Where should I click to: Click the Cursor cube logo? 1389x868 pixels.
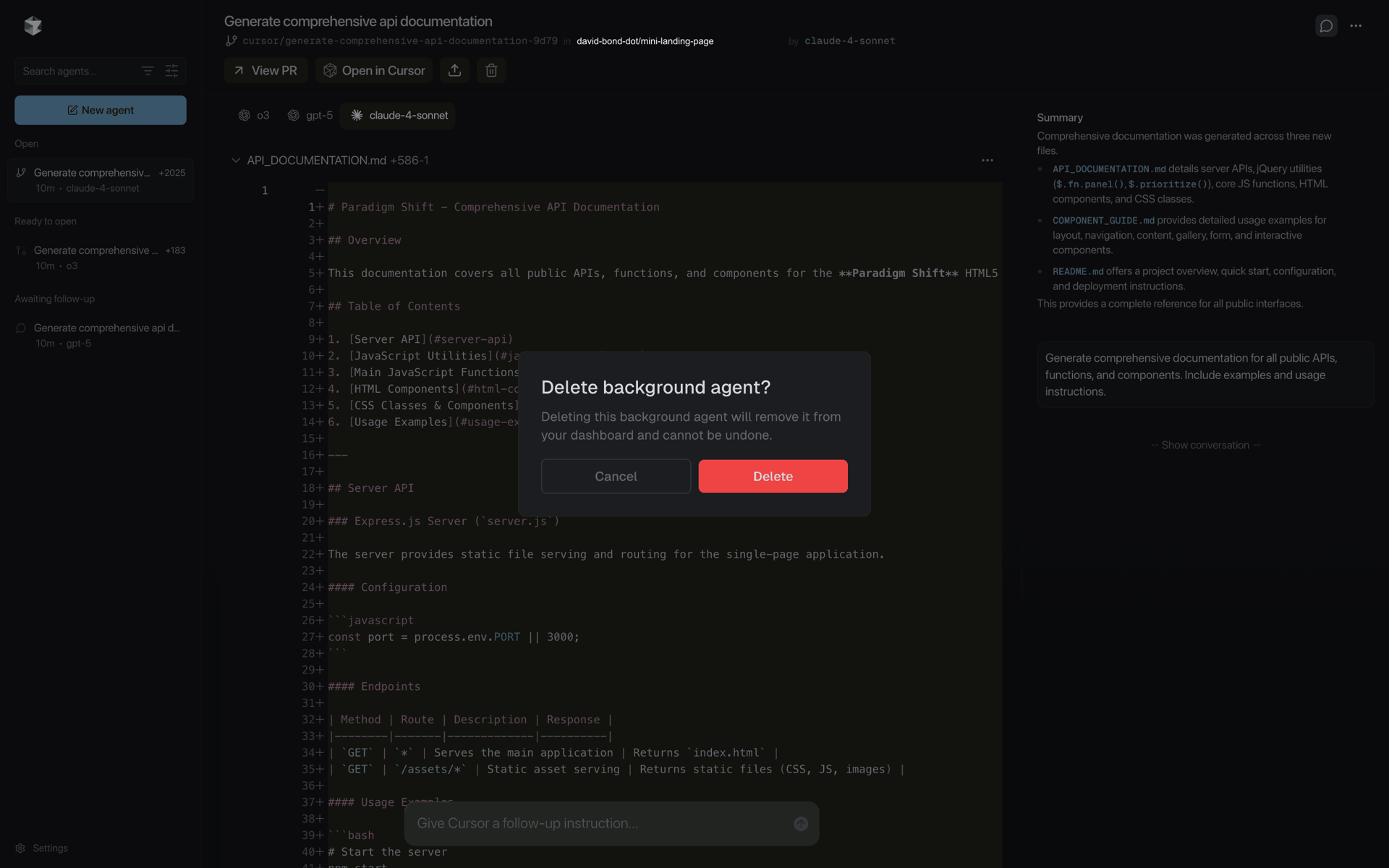33,26
